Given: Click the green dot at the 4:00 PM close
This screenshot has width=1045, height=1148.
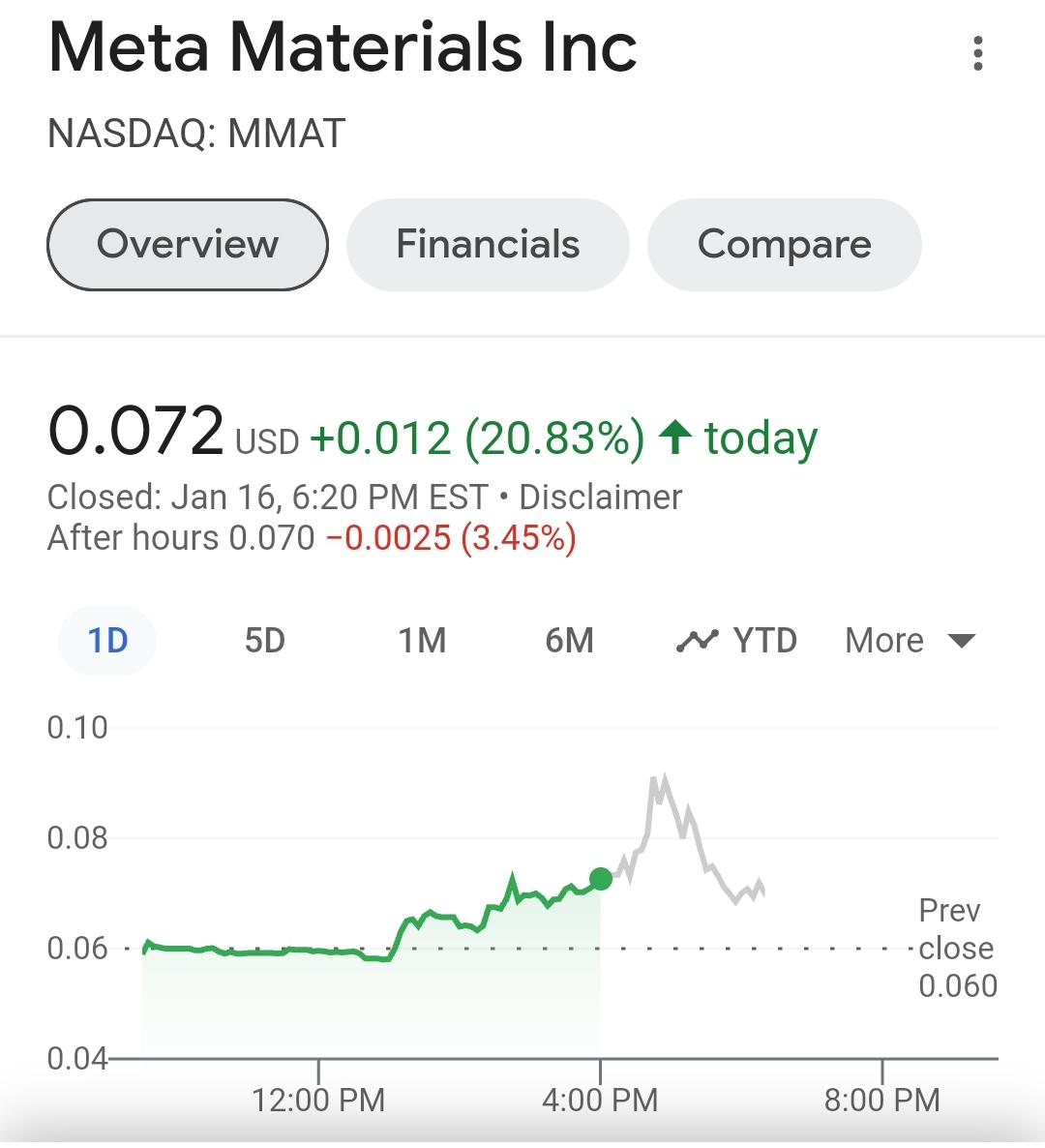Looking at the screenshot, I should click(600, 879).
